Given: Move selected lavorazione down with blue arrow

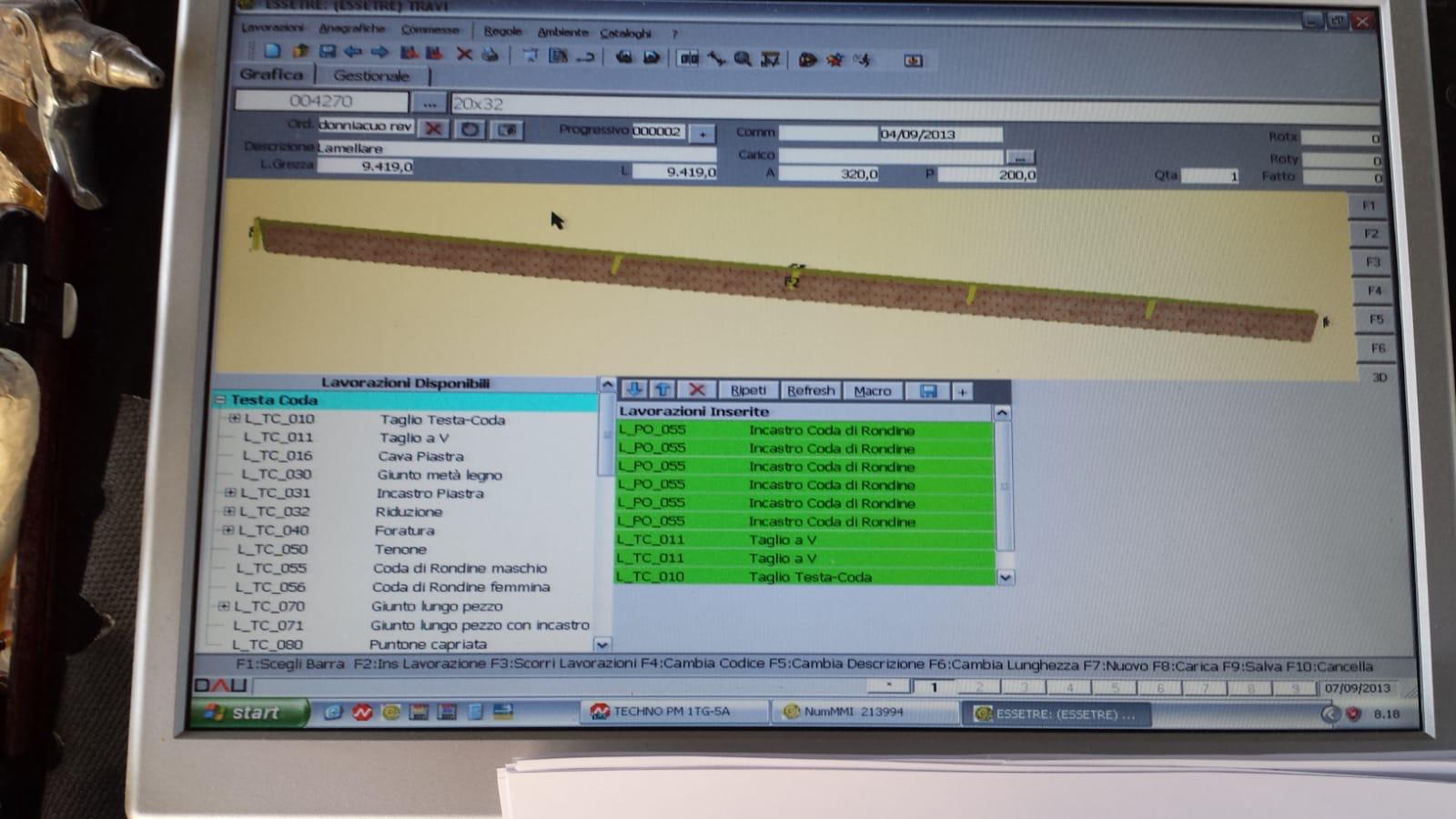Looking at the screenshot, I should [634, 389].
